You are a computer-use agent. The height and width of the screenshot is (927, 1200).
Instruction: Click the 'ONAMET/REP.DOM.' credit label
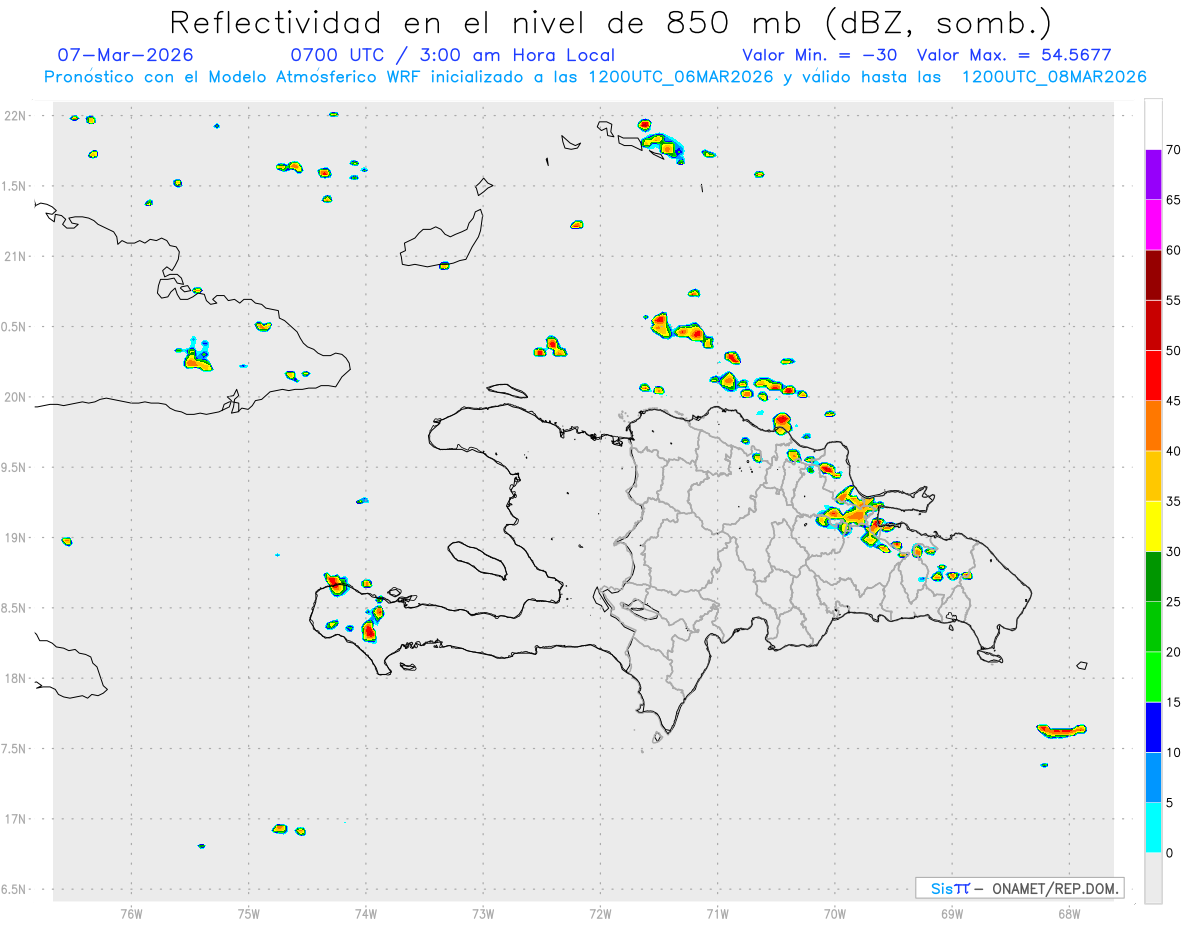1057,888
